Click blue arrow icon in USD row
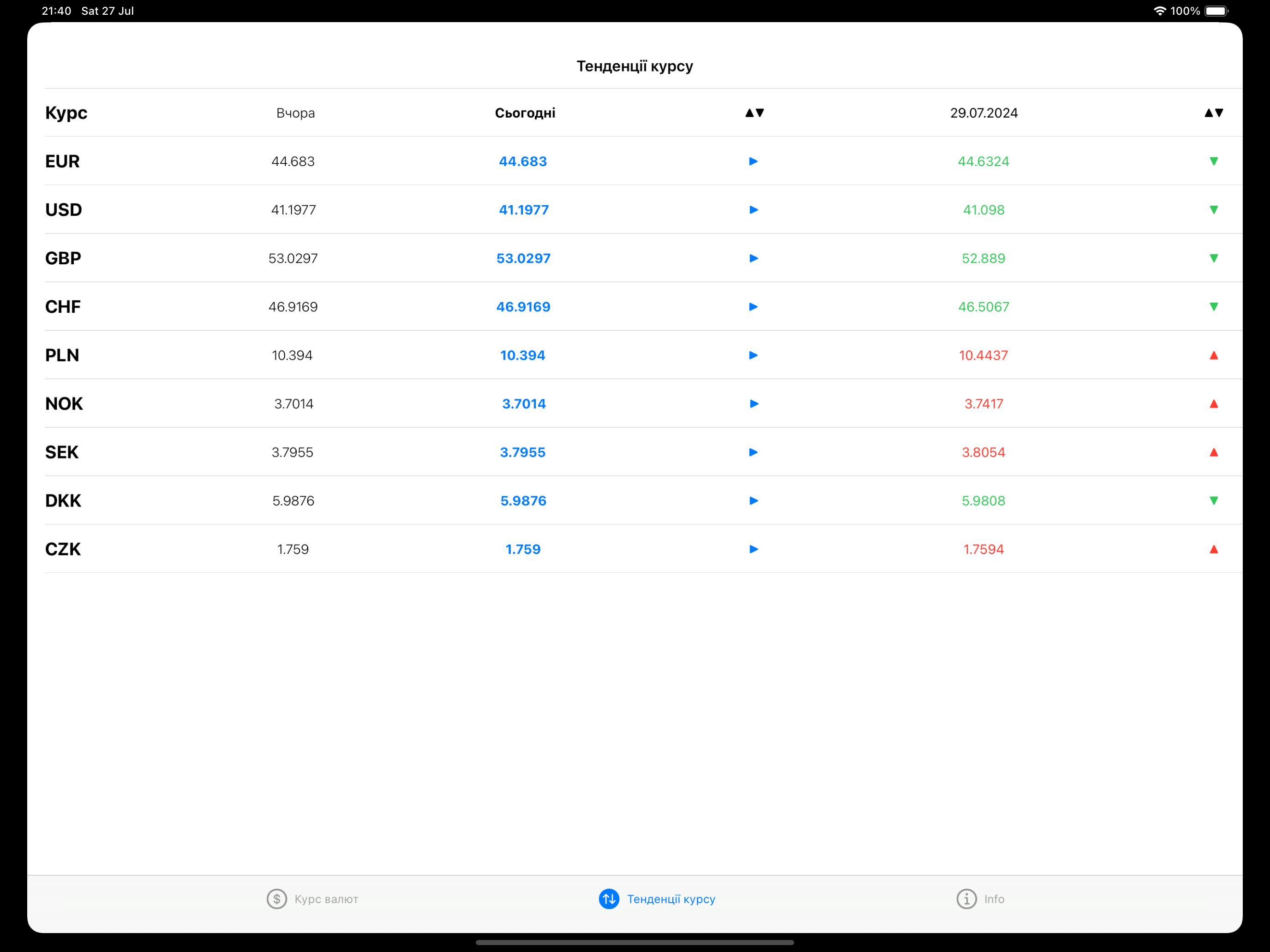Screen dimensions: 1270x952 (753, 209)
